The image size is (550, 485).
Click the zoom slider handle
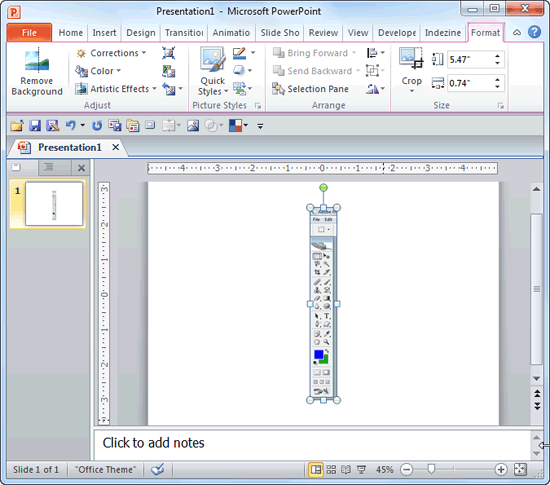[431, 469]
